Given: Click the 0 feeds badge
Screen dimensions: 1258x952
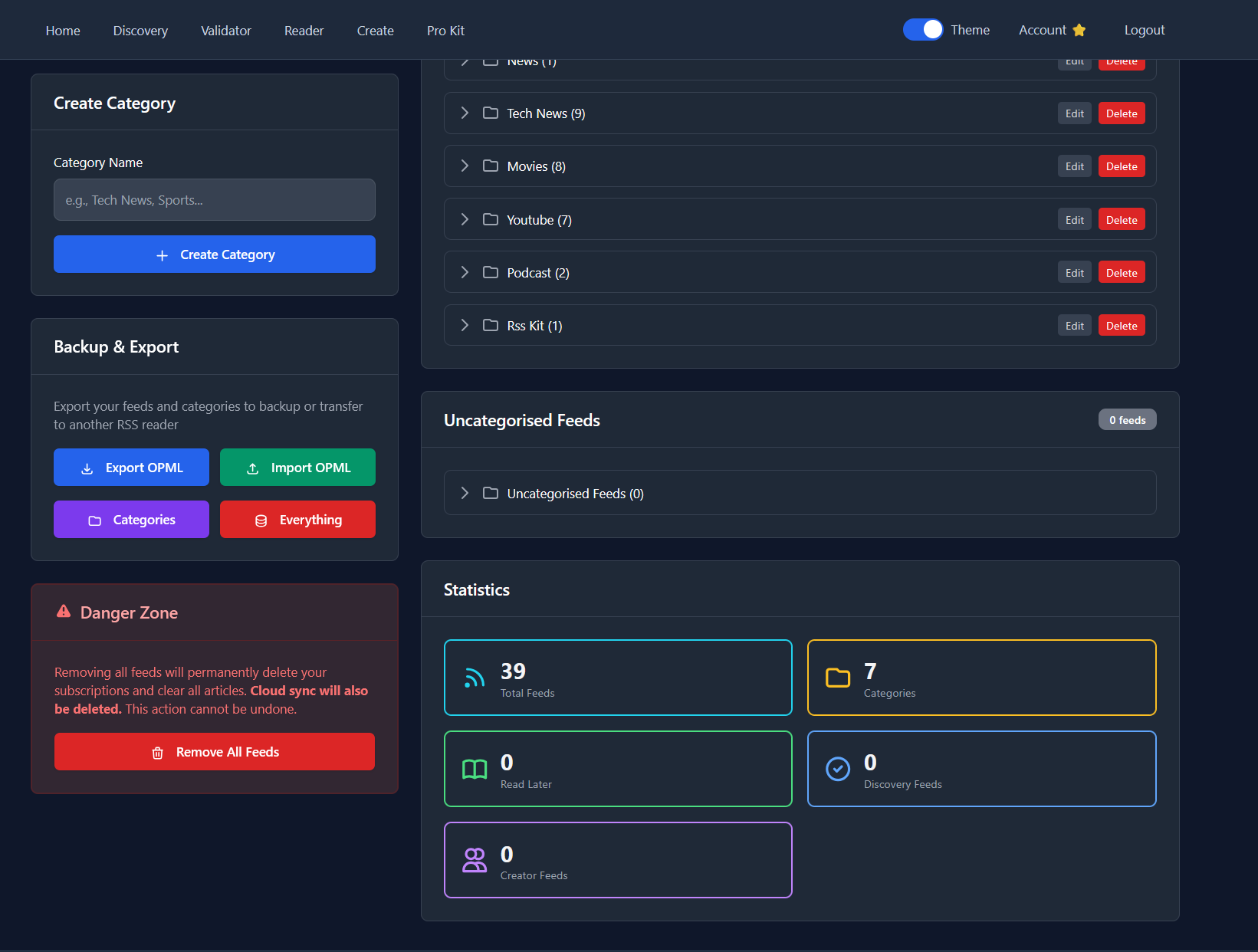Looking at the screenshot, I should click(x=1127, y=419).
